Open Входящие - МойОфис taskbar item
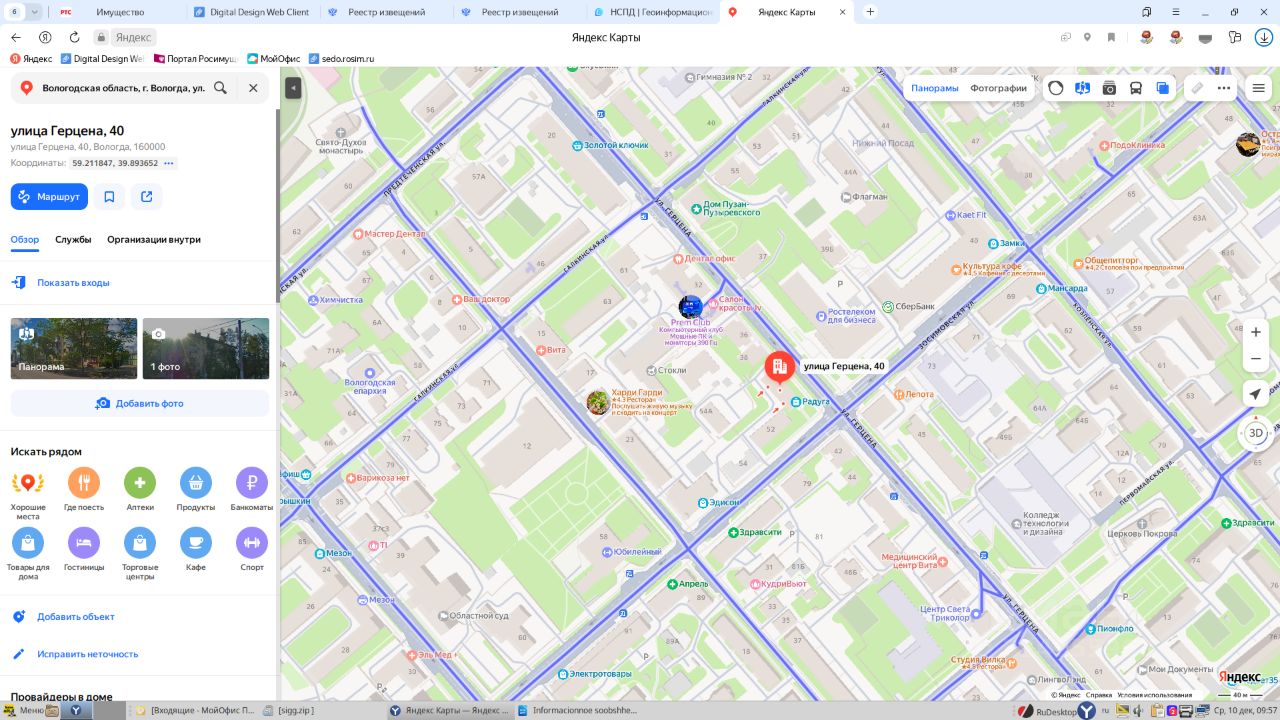The image size is (1280, 720). point(195,711)
